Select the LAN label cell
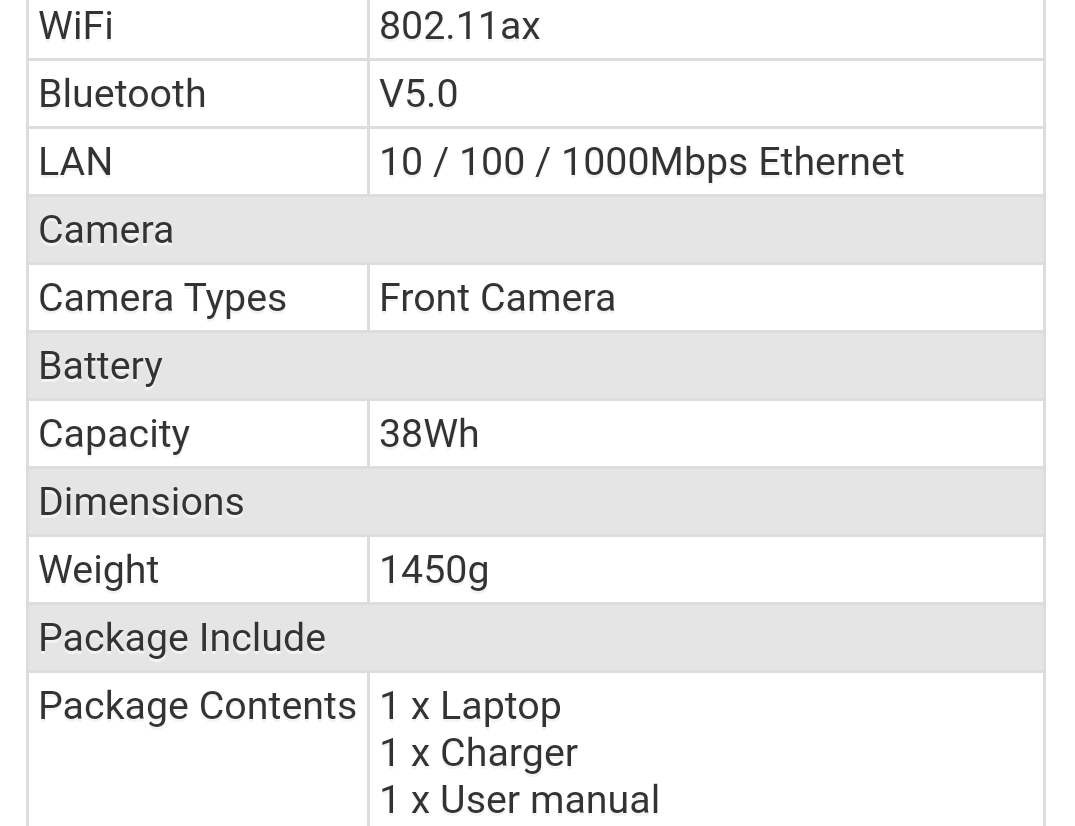Screen dimensions: 1075x826 click(x=198, y=162)
